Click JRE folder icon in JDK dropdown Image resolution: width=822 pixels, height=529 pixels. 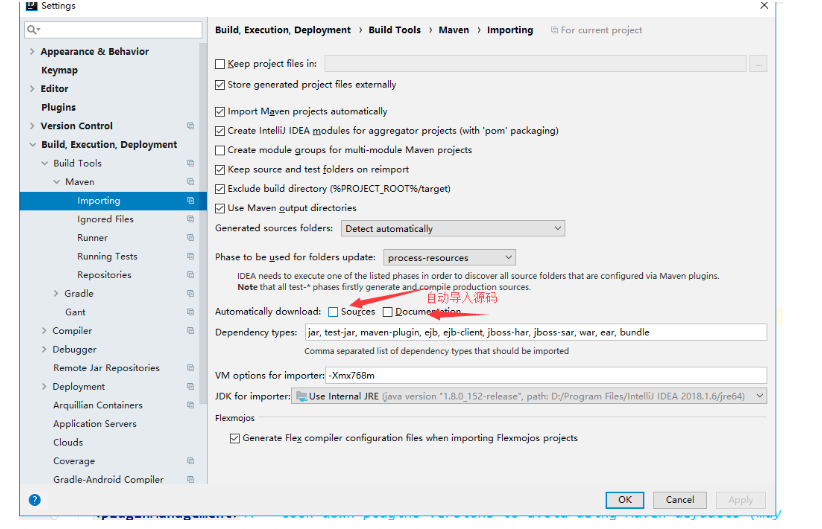pyautogui.click(x=301, y=396)
